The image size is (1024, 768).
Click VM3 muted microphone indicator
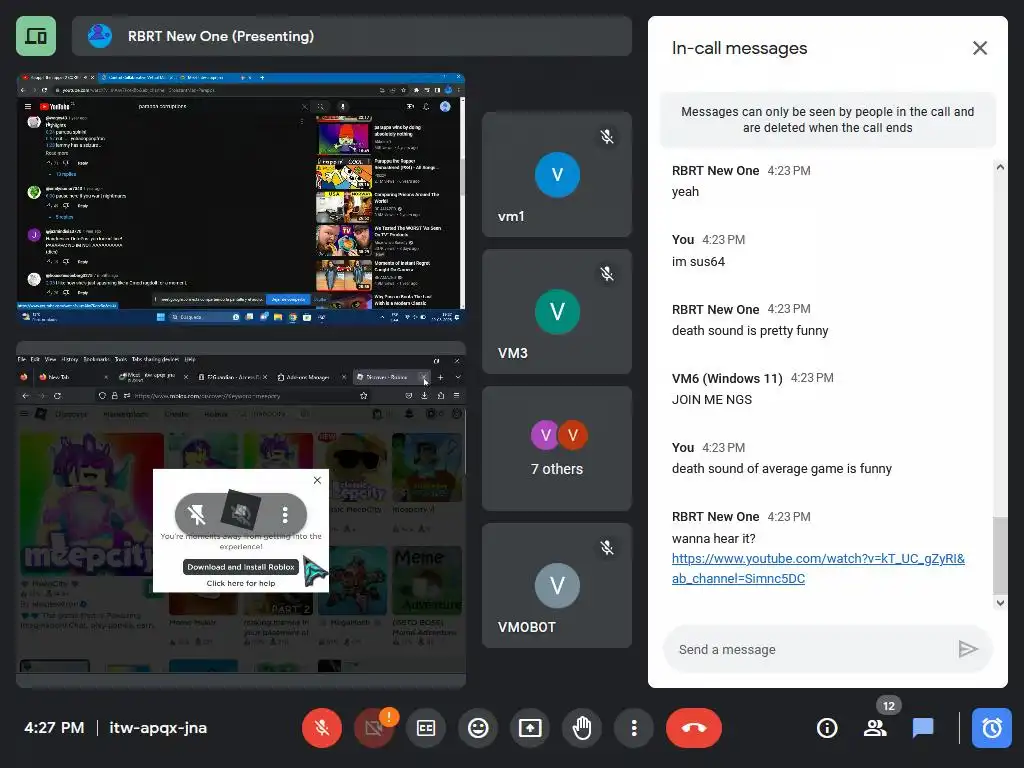pos(607,274)
